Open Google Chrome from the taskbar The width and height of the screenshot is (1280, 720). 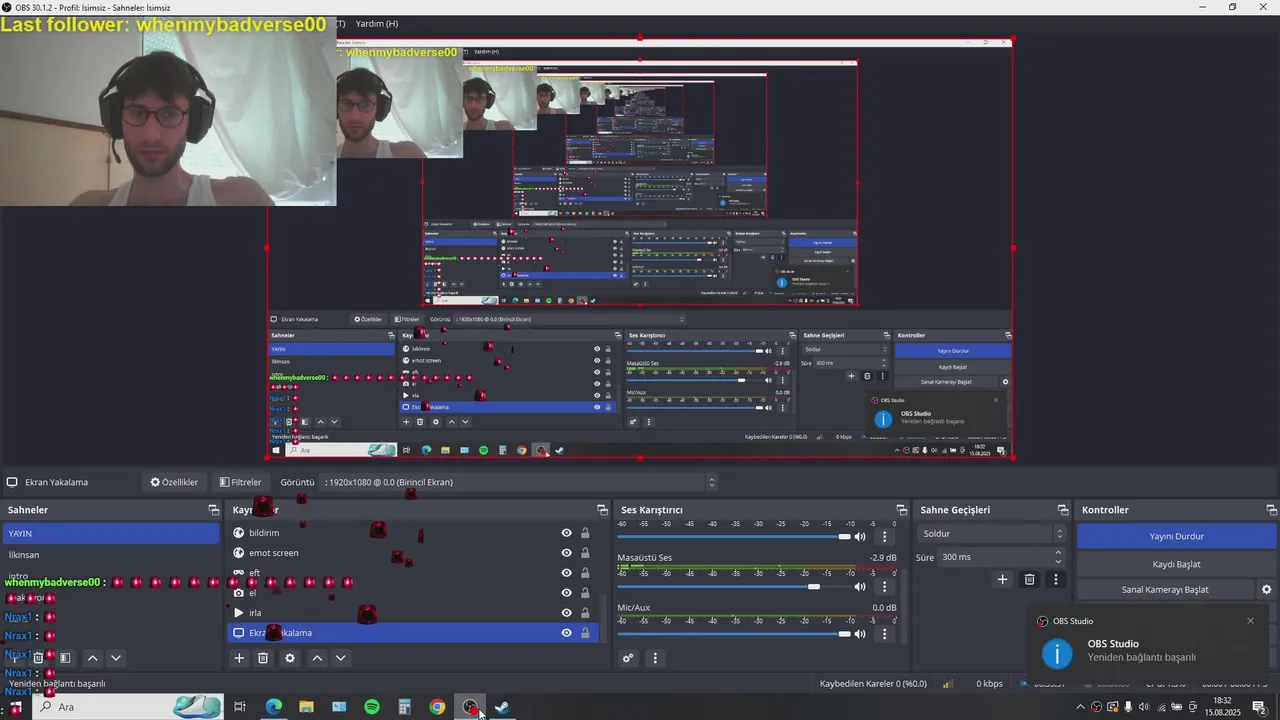pyautogui.click(x=437, y=707)
